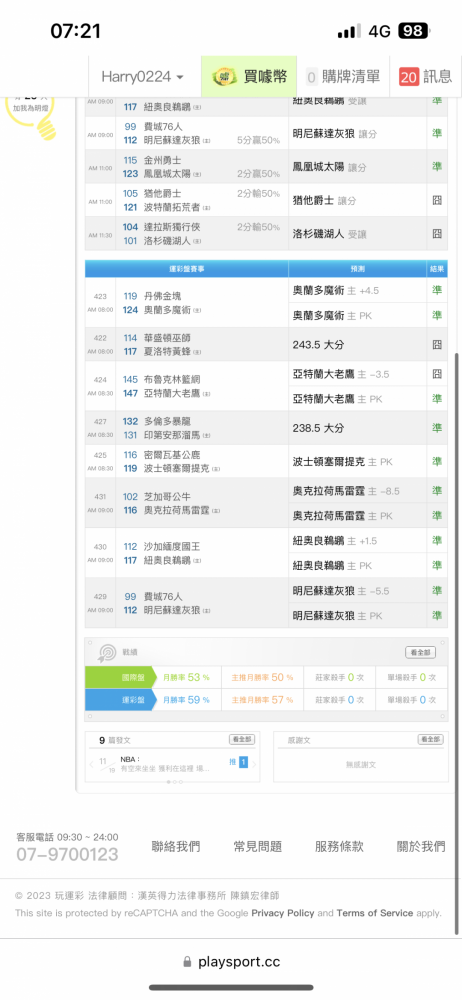Click the address bar lock icon

(x=187, y=962)
